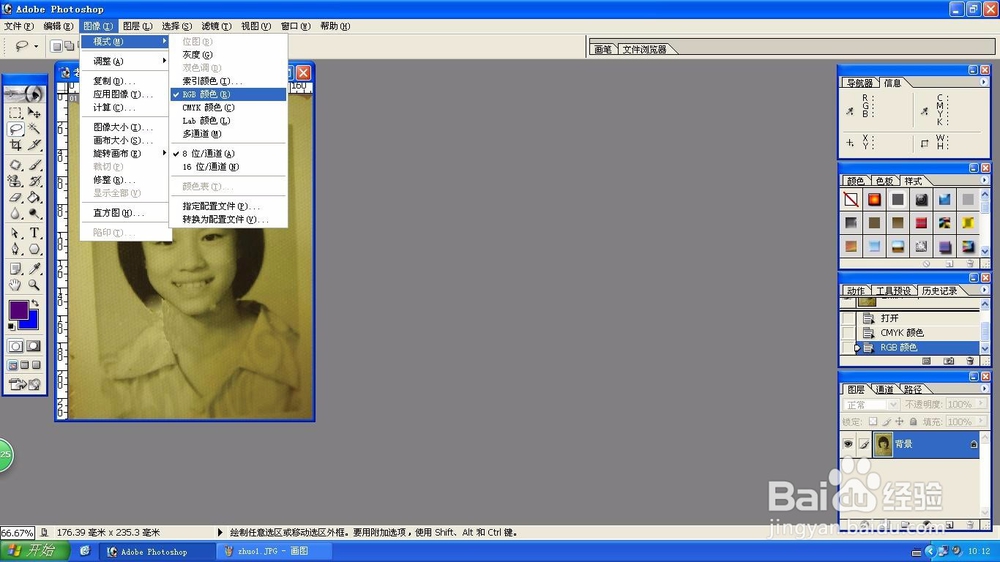Image resolution: width=1000 pixels, height=562 pixels.
Task: Select the Brush tool
Action: pyautogui.click(x=34, y=165)
